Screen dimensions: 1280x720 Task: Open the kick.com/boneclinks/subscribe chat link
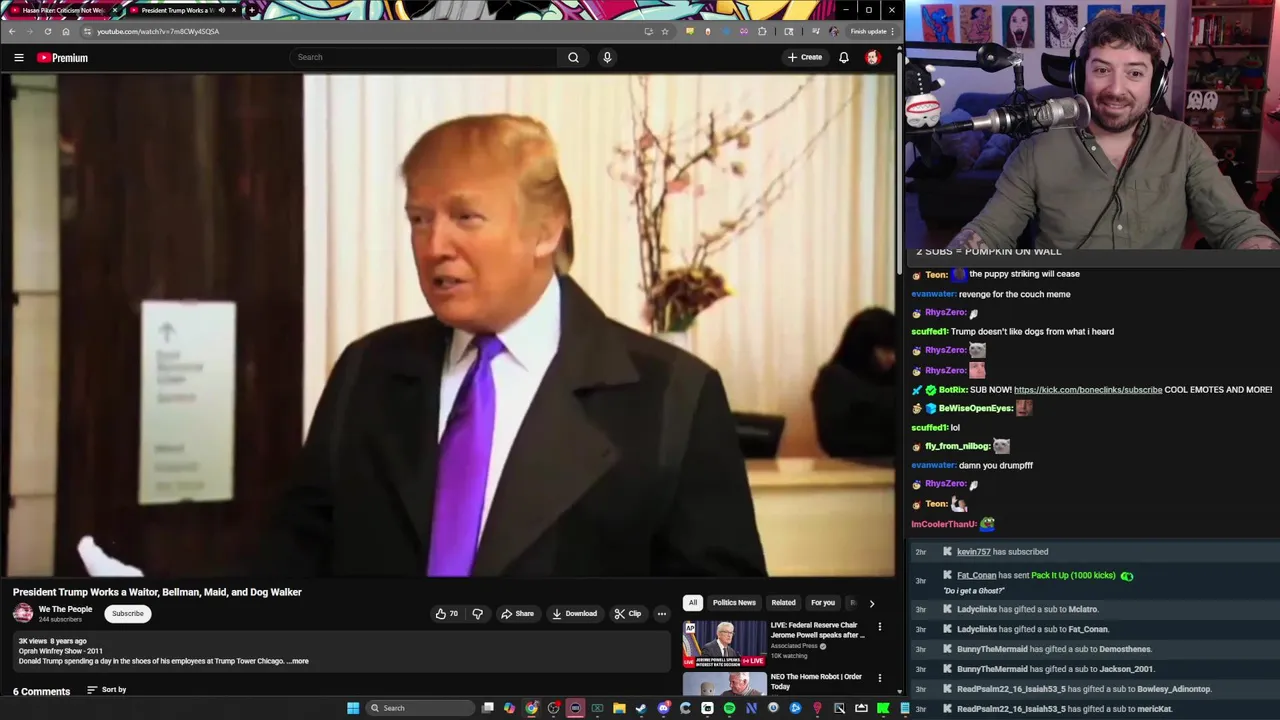tap(1087, 390)
